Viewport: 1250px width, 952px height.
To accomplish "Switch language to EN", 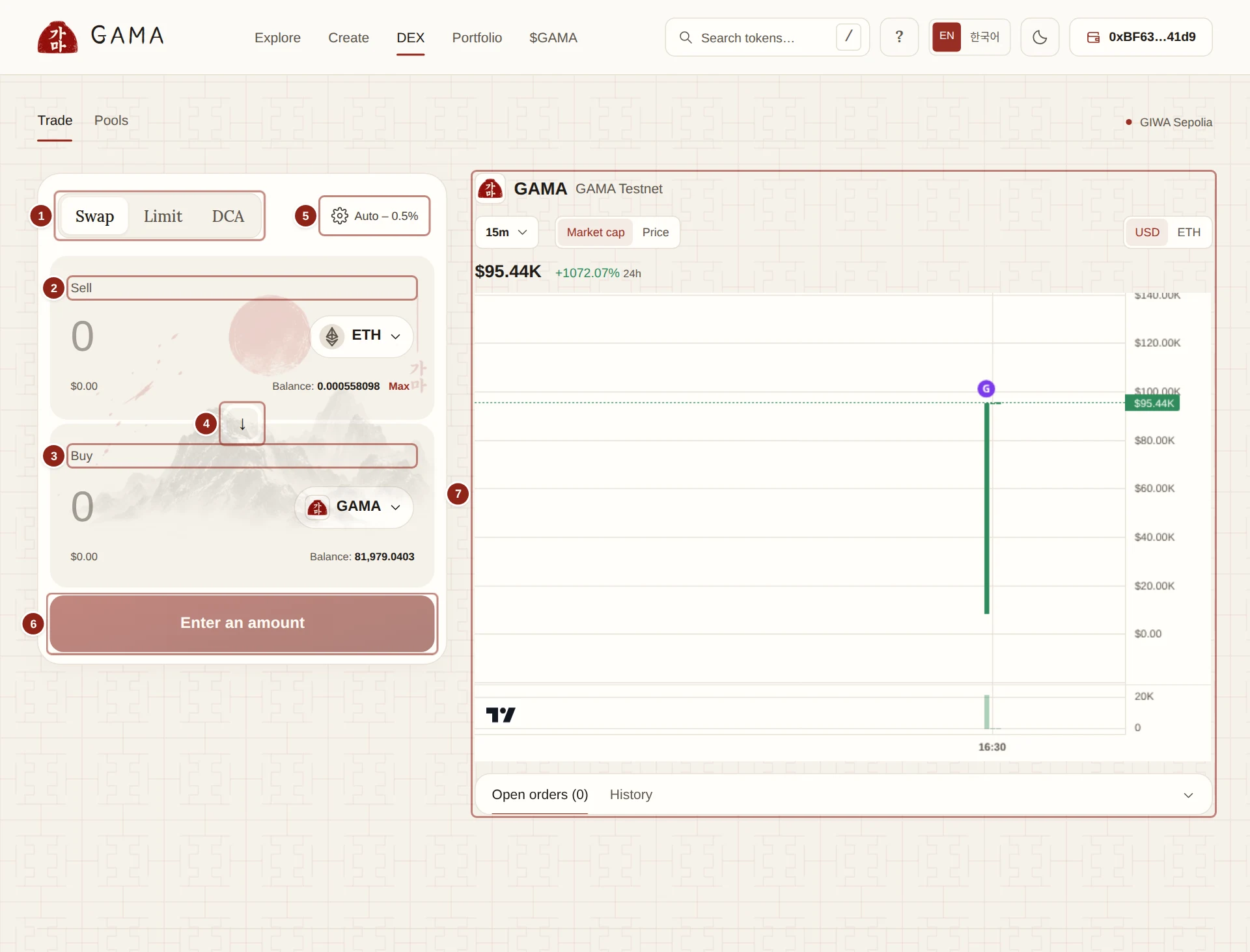I will tap(947, 36).
